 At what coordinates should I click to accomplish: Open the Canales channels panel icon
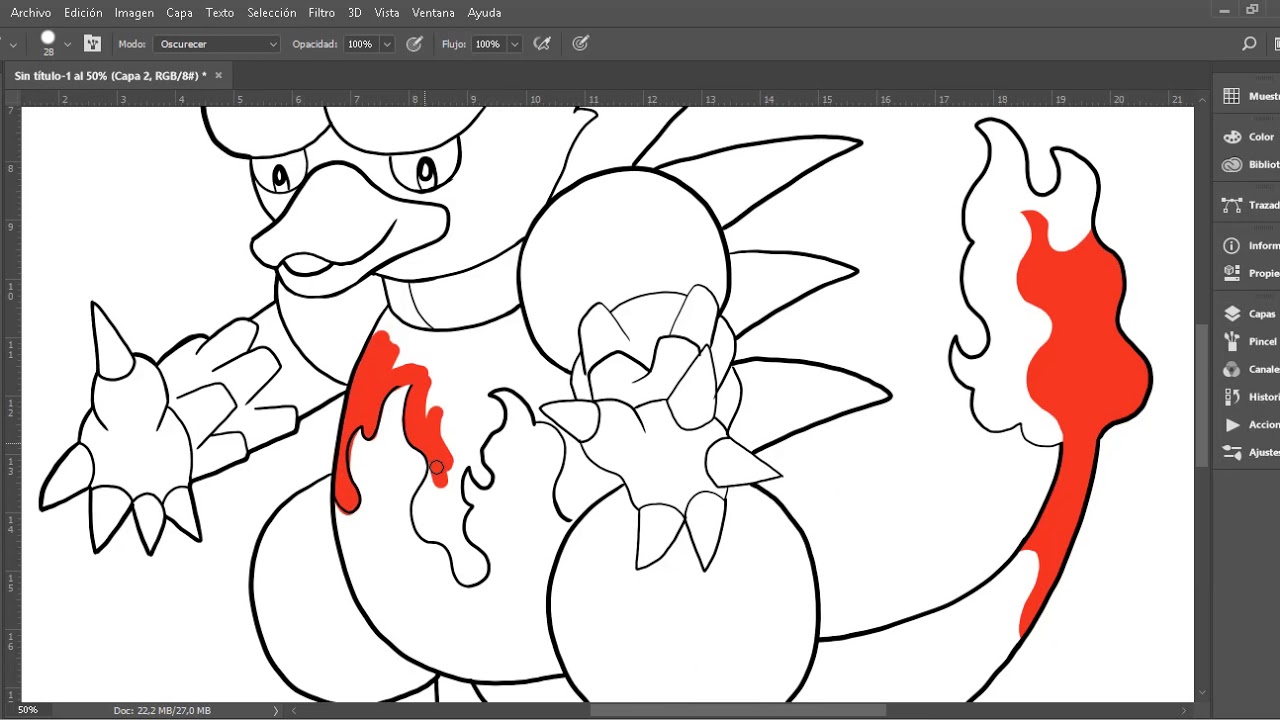1232,369
